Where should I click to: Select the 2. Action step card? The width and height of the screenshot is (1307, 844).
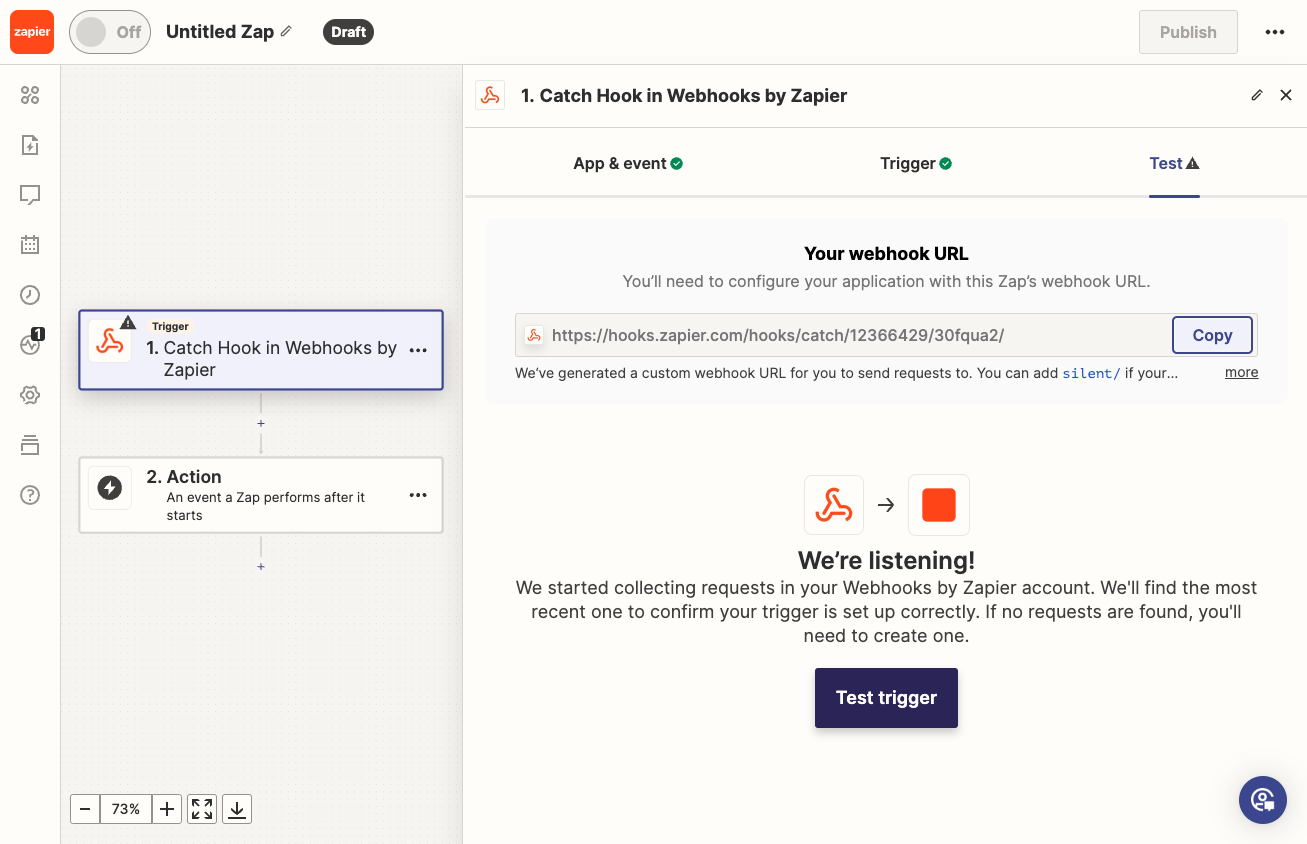click(261, 495)
